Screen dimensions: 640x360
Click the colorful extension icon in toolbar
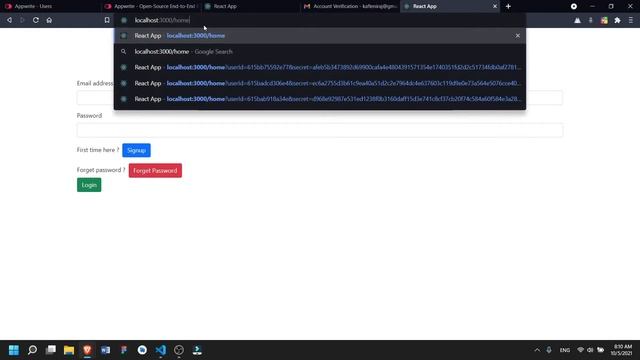coord(604,20)
